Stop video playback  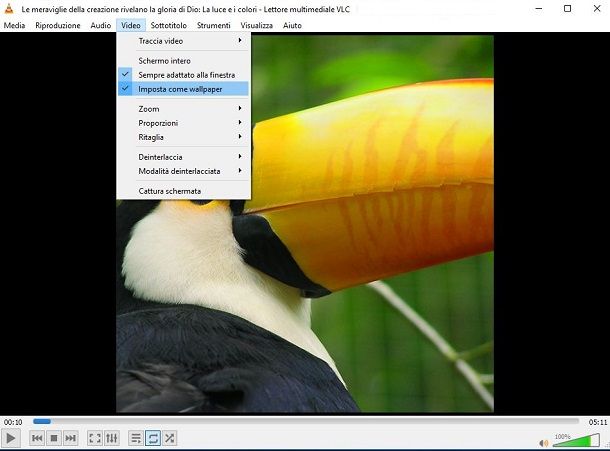pos(54,438)
